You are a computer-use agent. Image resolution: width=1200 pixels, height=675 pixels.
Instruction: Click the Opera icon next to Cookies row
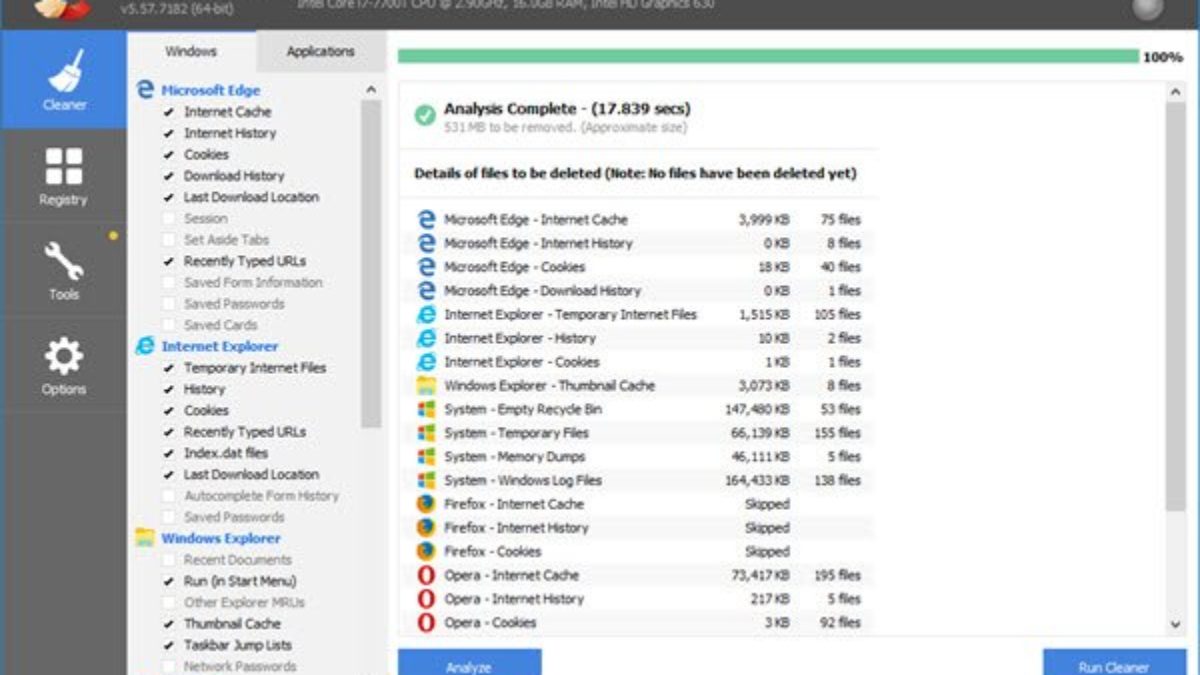coord(425,622)
